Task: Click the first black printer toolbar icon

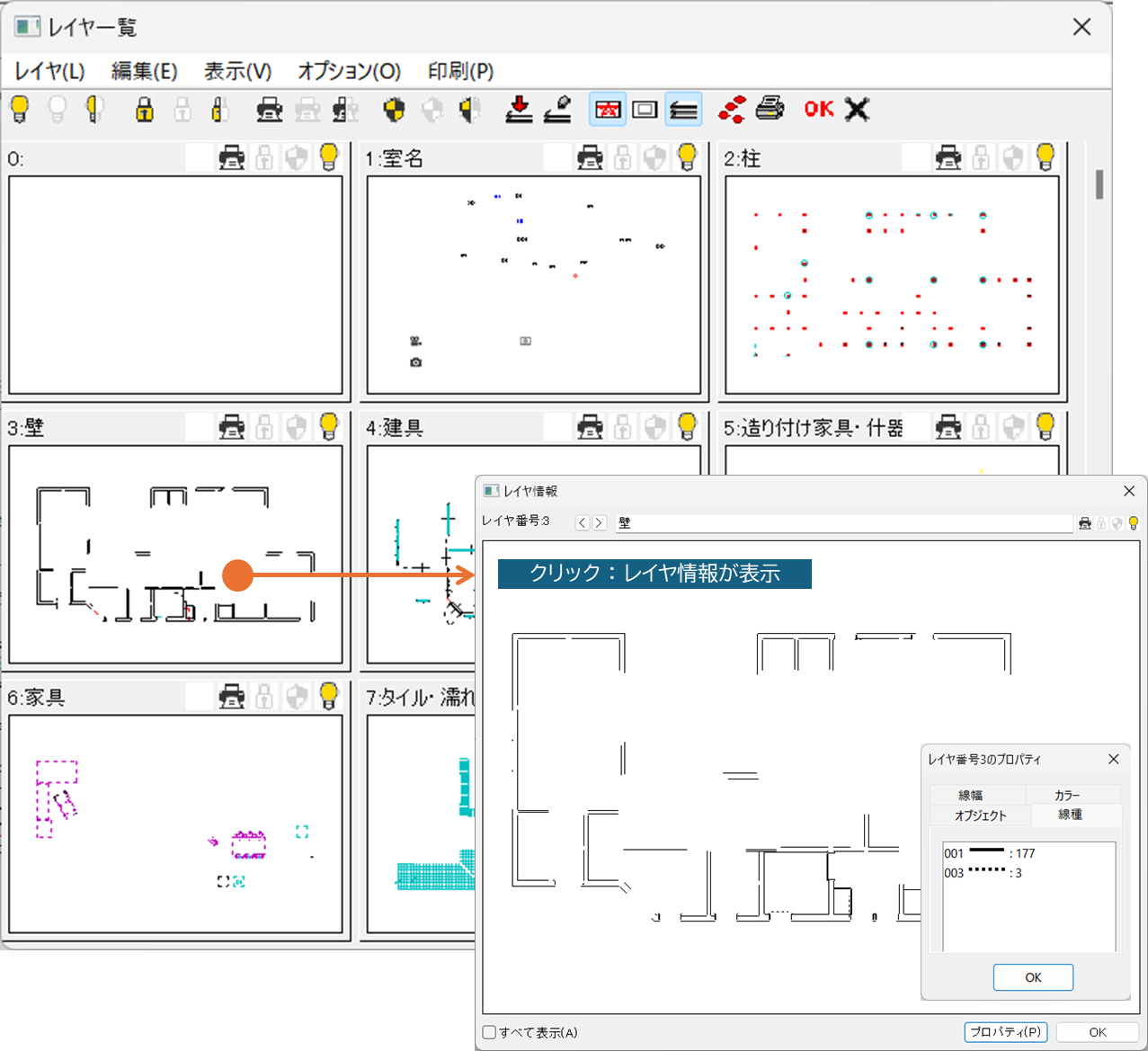Action: tap(269, 110)
